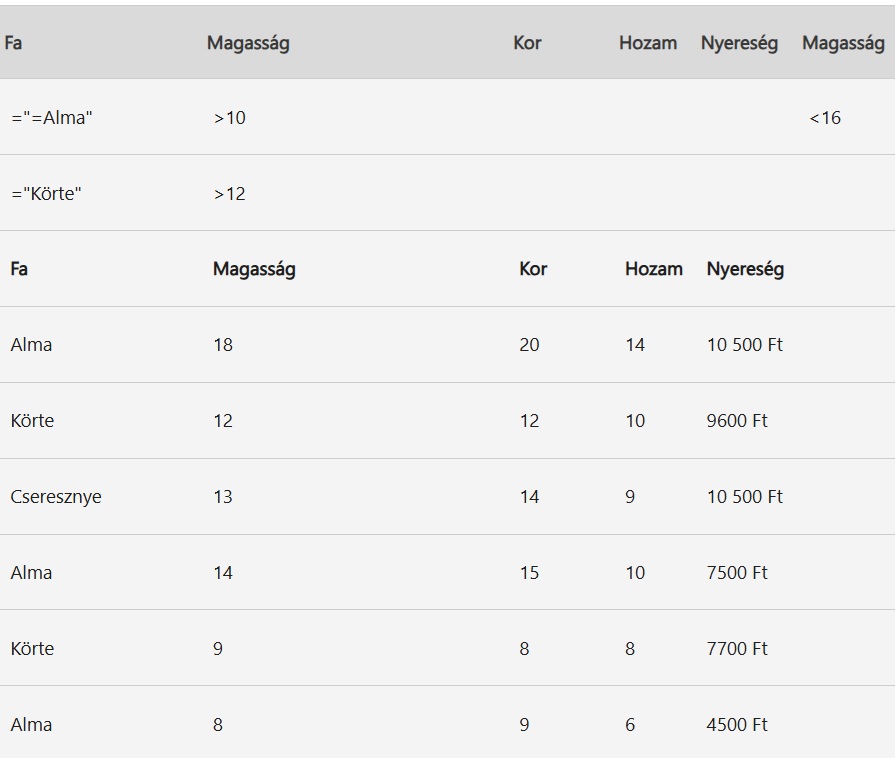
Task: Click the Cseresznye cell in Fa column
Action: tap(56, 497)
